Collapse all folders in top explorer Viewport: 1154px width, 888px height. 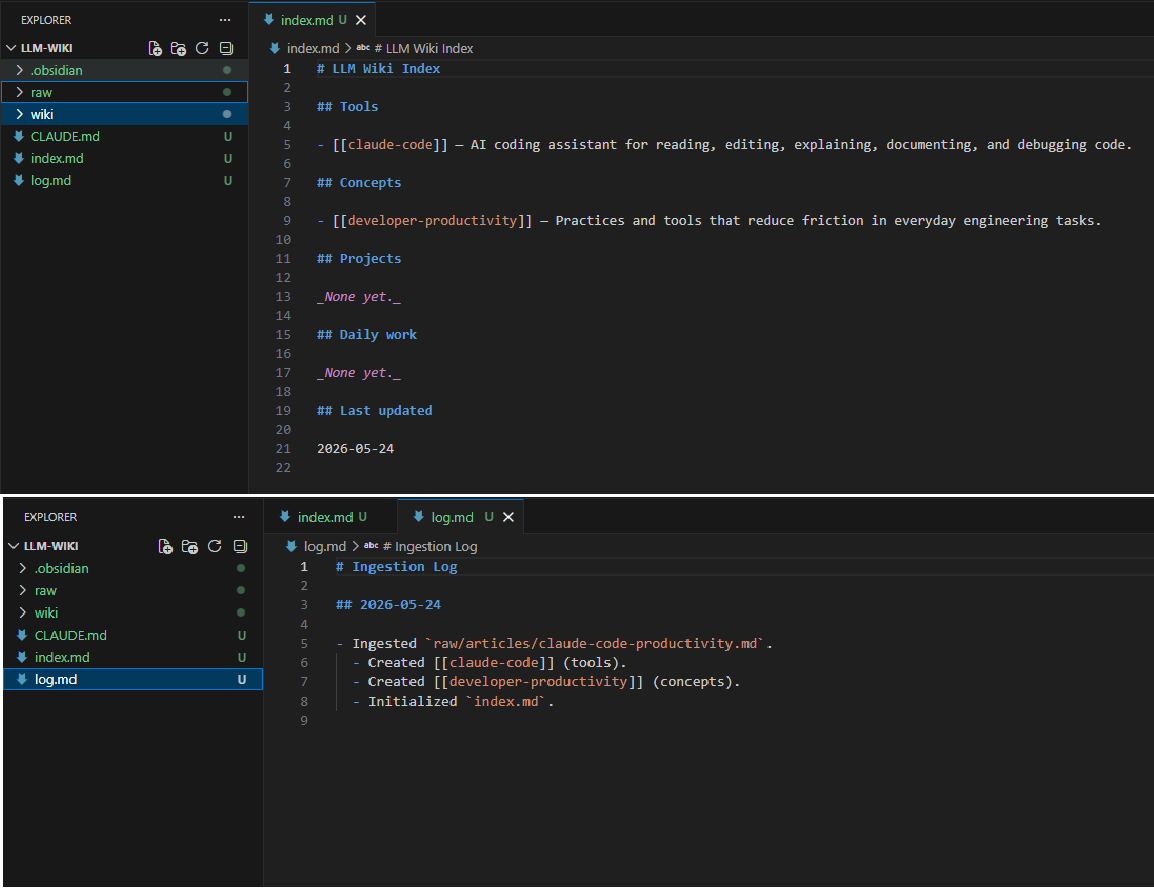coord(227,49)
